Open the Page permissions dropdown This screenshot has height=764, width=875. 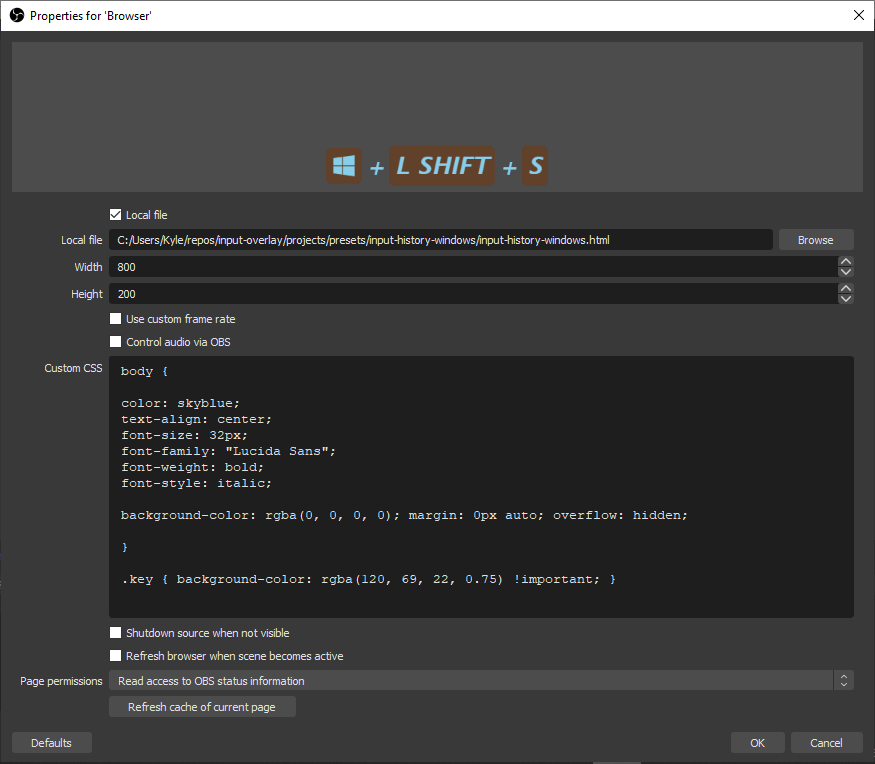(470, 680)
